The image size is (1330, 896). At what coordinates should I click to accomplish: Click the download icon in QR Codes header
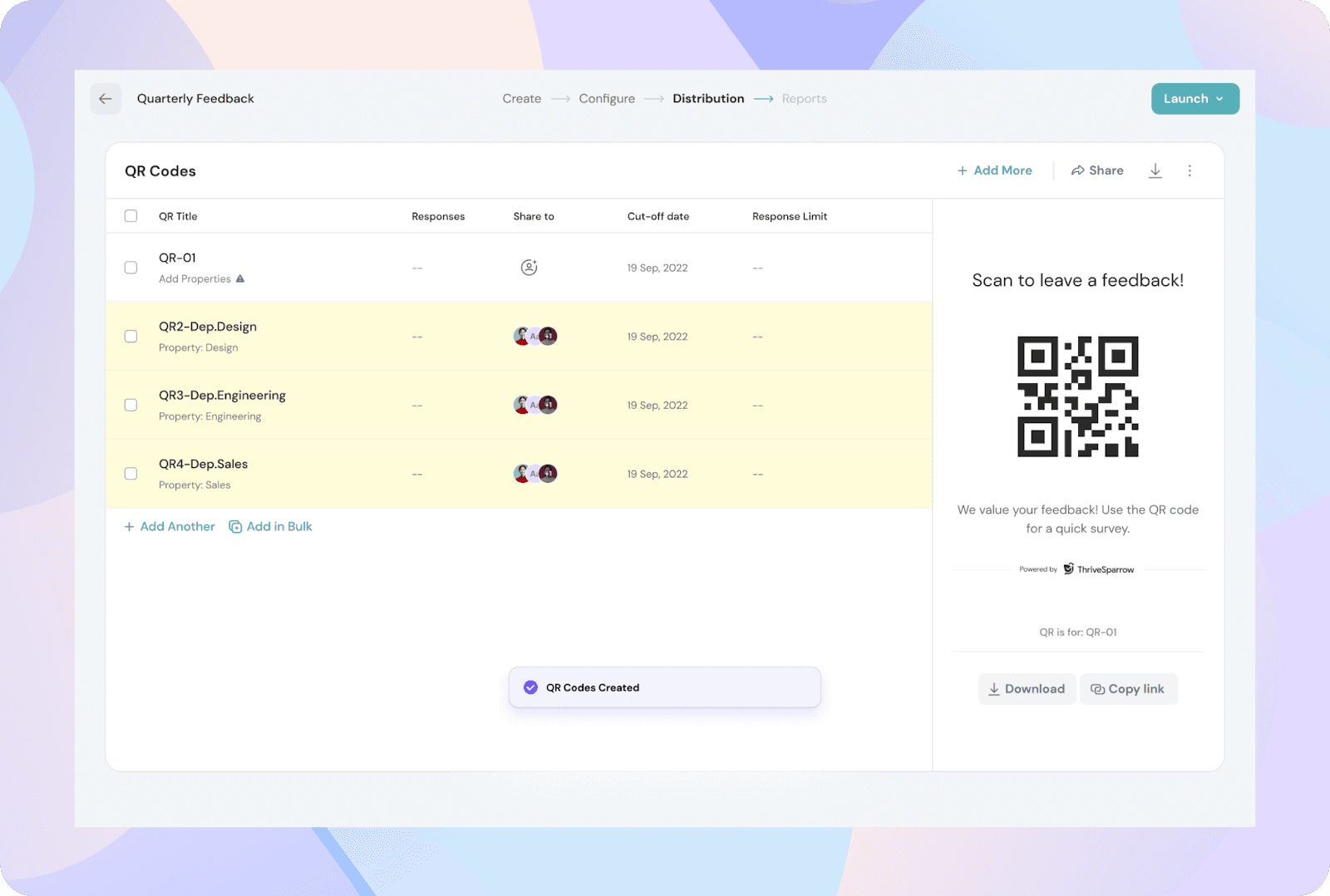coord(1155,170)
